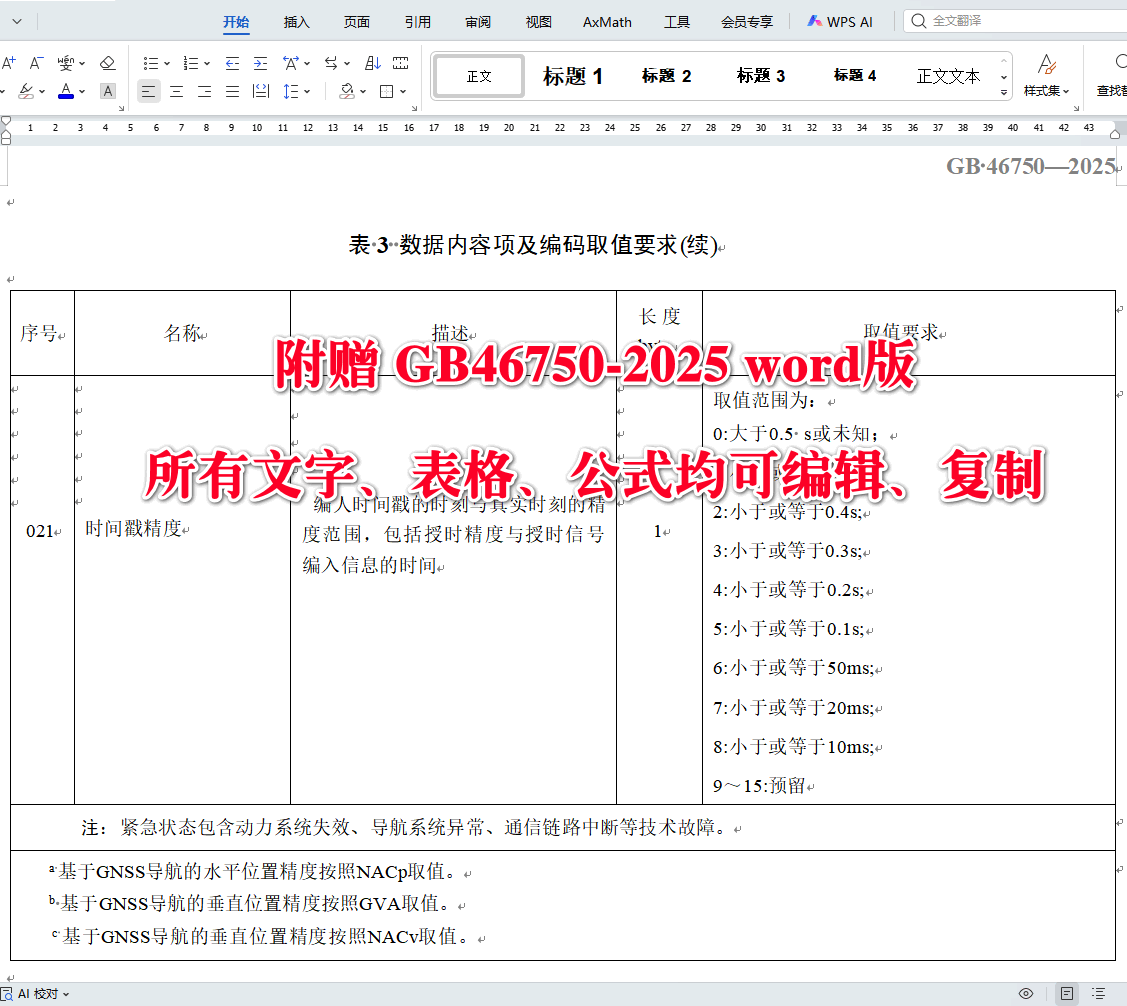Toggle the Distributed Alignment button

[261, 91]
